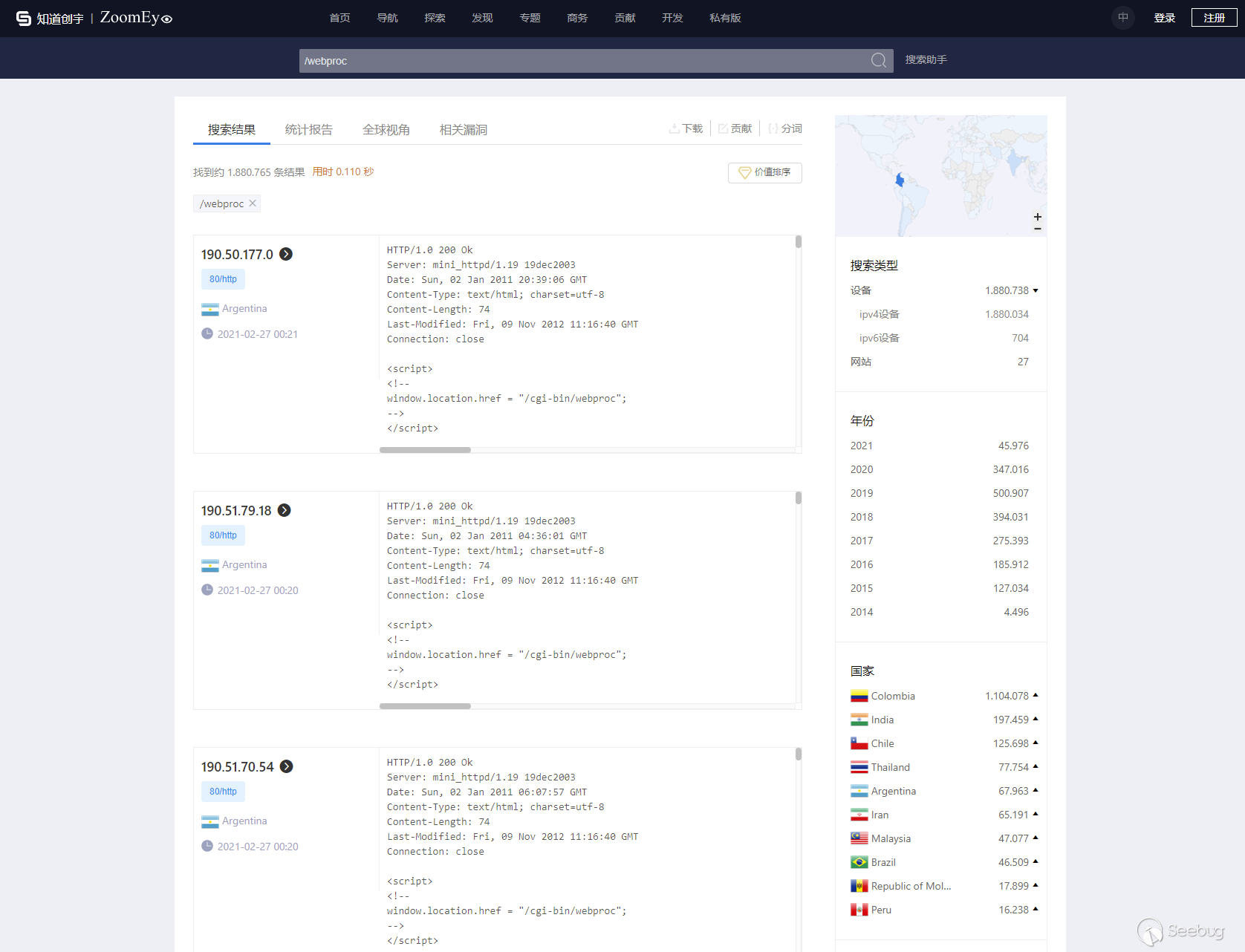
Task: Click the /webproc search input field
Action: (583, 61)
